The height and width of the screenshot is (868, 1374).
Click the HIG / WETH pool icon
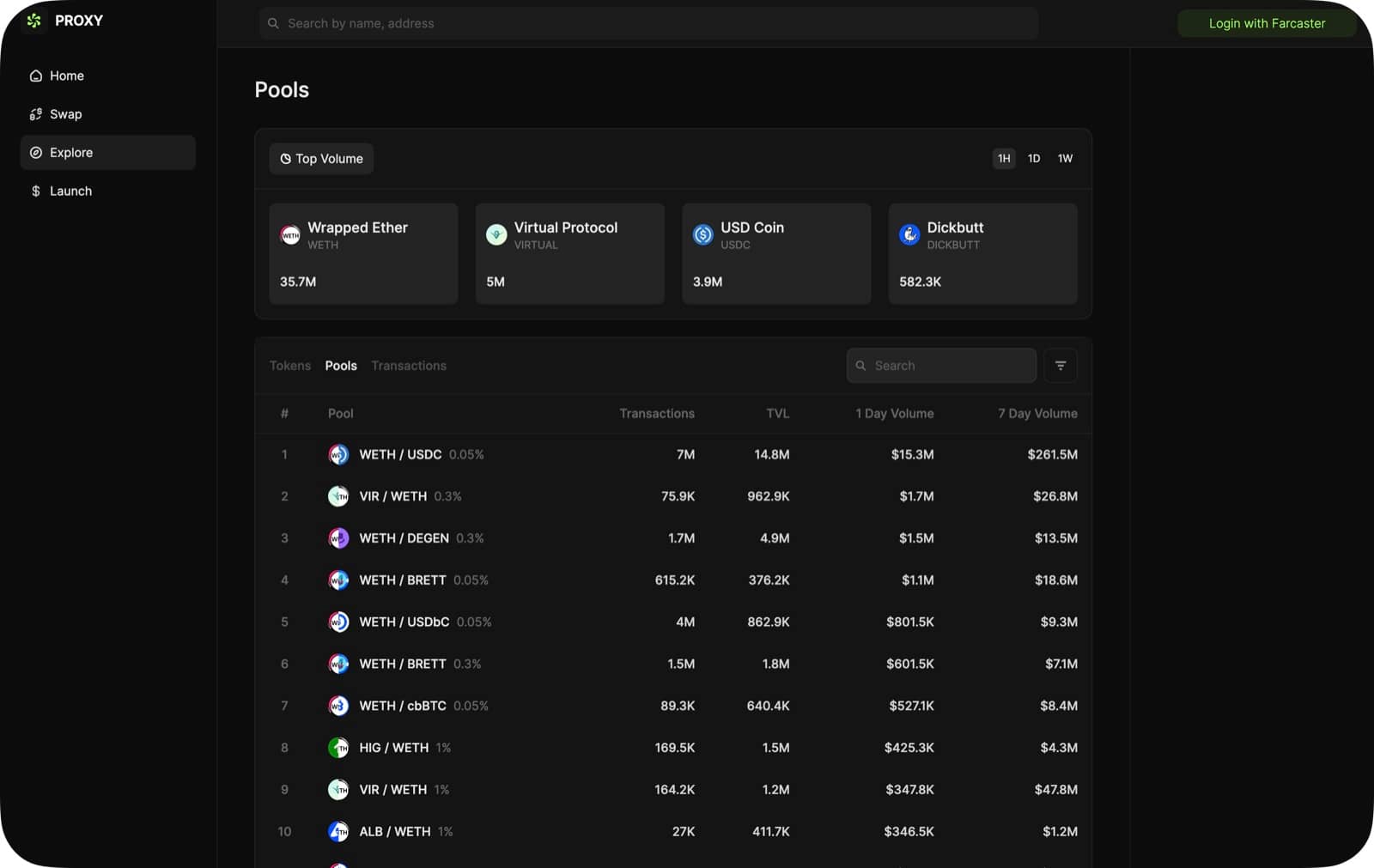click(338, 748)
